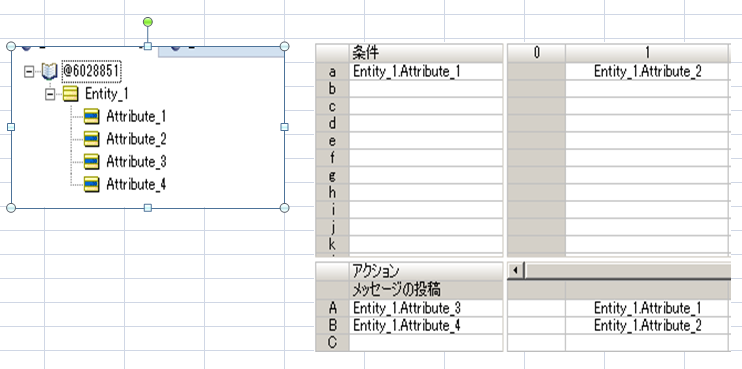The height and width of the screenshot is (369, 742).
Task: Click the green rotation handle above the image
Action: (148, 22)
